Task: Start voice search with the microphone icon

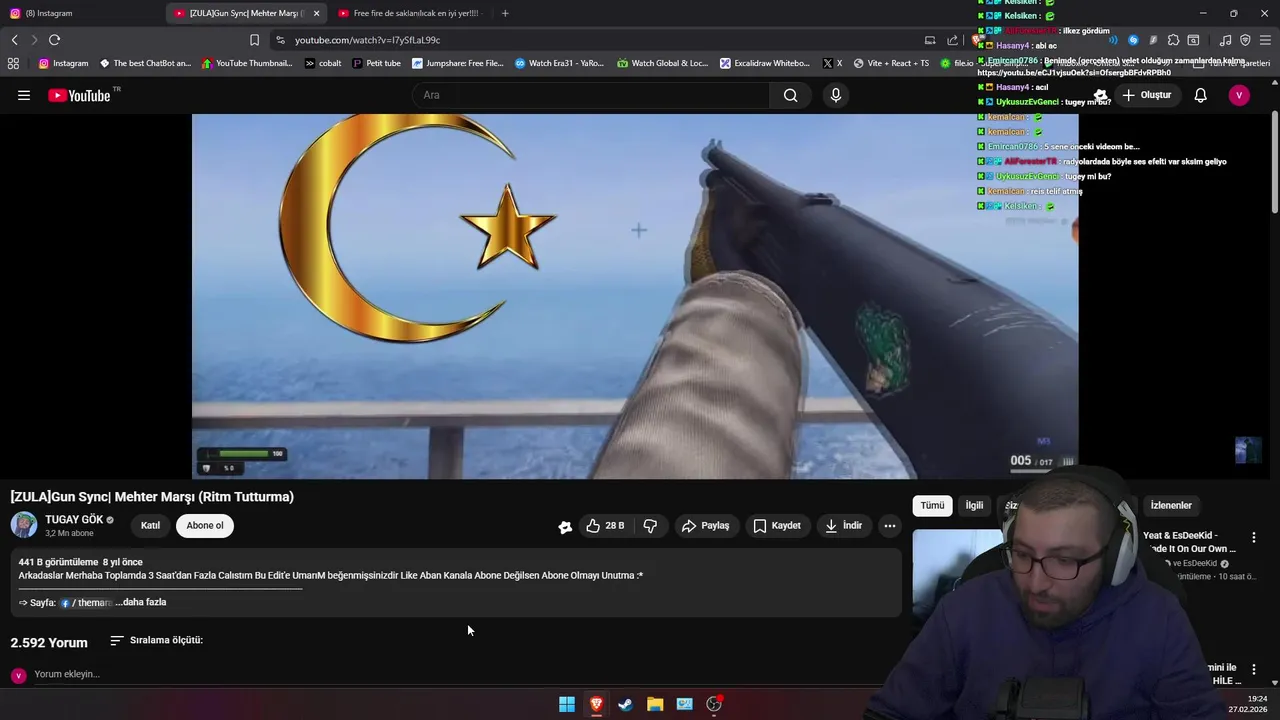Action: click(836, 95)
